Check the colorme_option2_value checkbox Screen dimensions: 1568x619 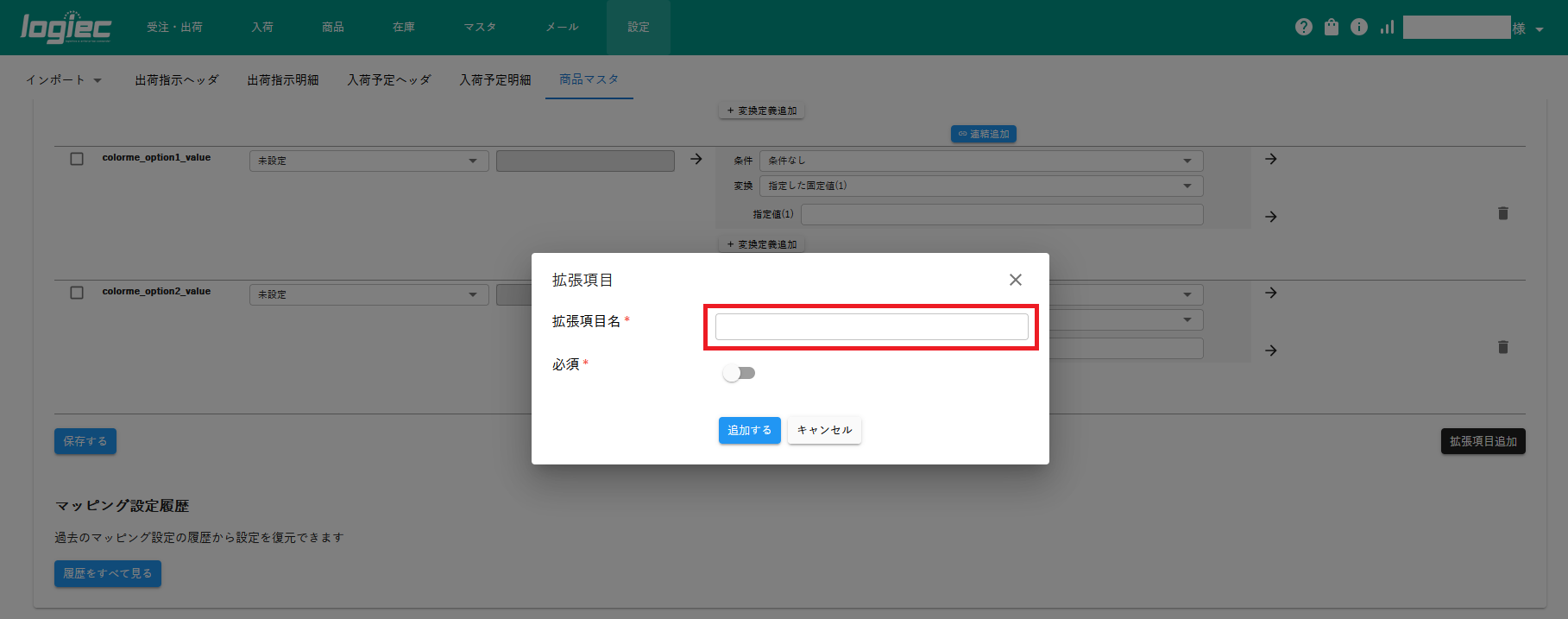pos(77,293)
